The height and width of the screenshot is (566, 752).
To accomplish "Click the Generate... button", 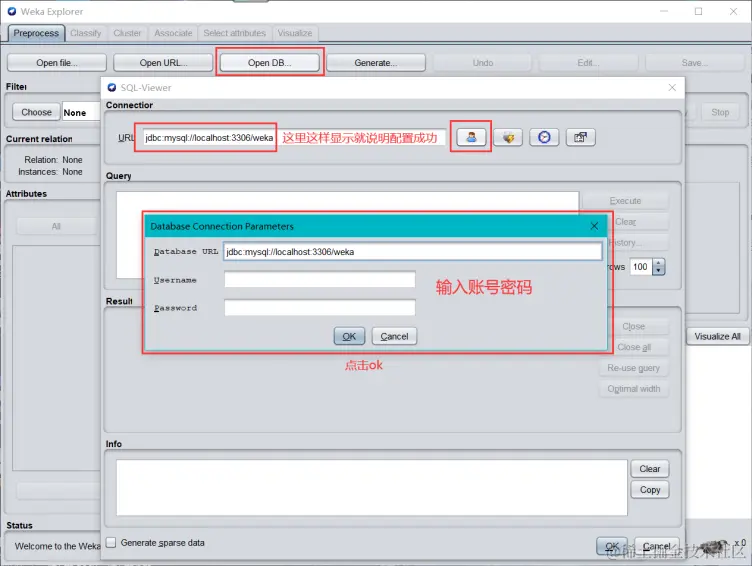I will point(376,63).
